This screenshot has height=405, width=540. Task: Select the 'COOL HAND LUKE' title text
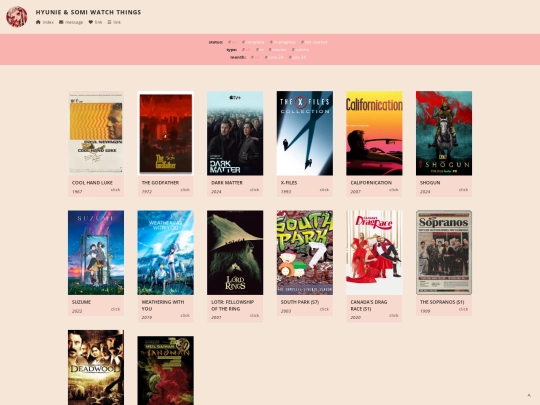(x=92, y=183)
